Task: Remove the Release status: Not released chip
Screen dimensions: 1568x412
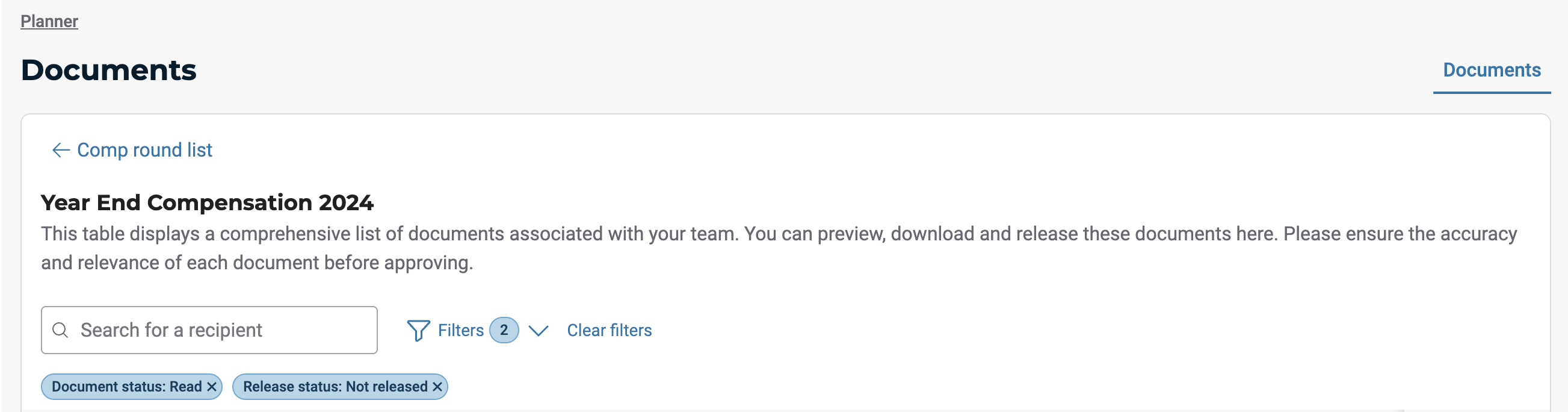Action: [x=437, y=387]
